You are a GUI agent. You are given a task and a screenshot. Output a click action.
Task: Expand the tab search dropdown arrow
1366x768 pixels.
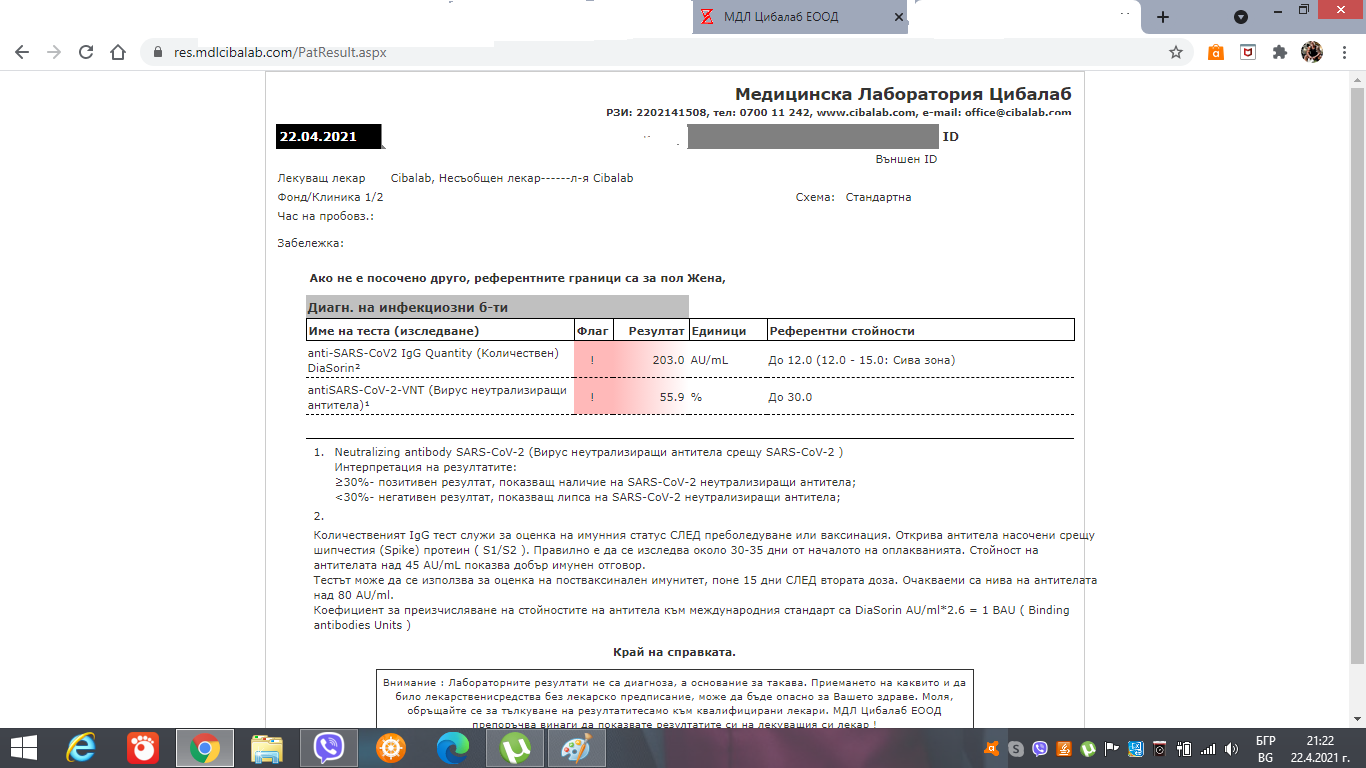tap(1241, 17)
